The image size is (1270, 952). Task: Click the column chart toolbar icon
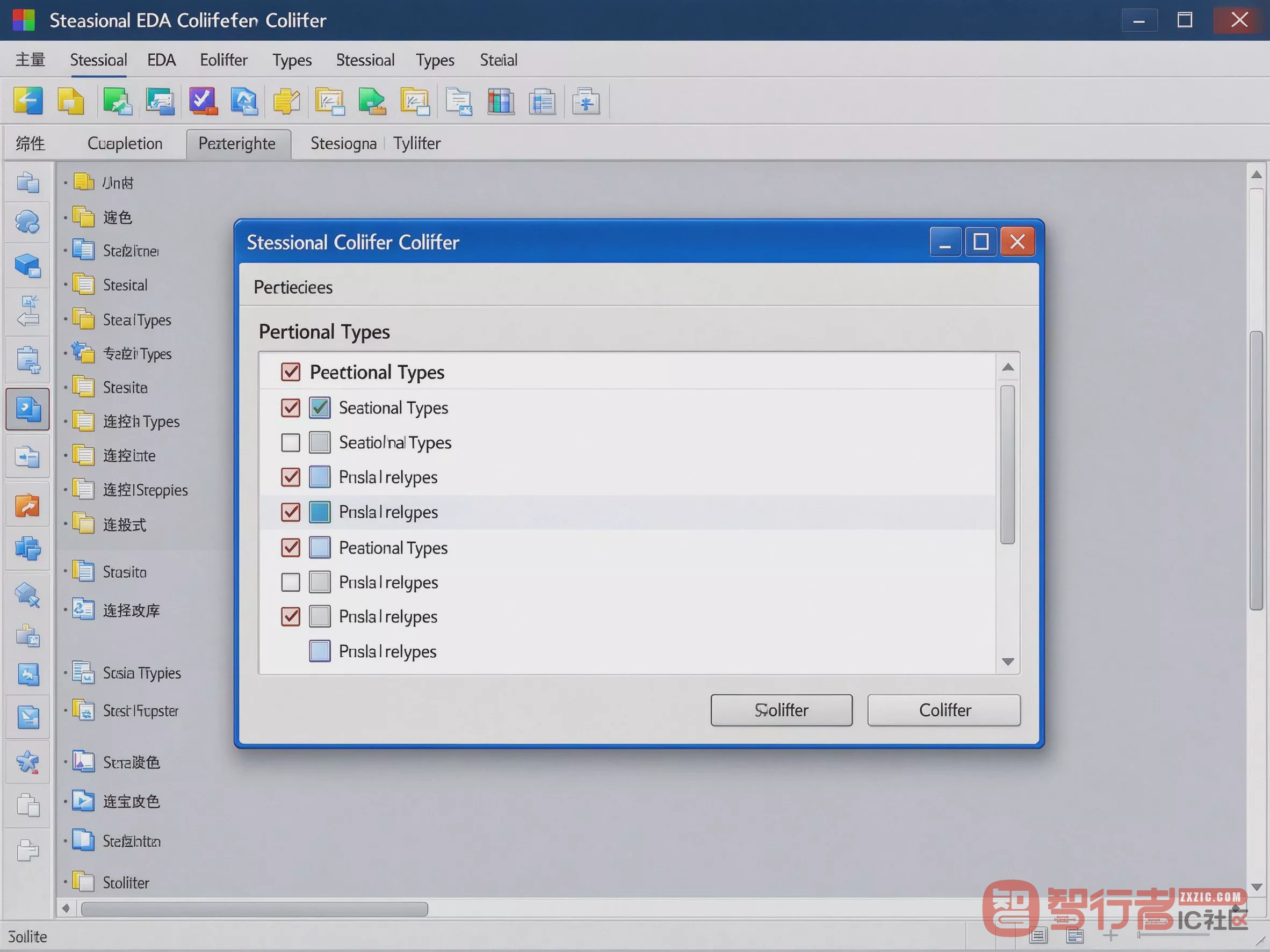coord(500,101)
